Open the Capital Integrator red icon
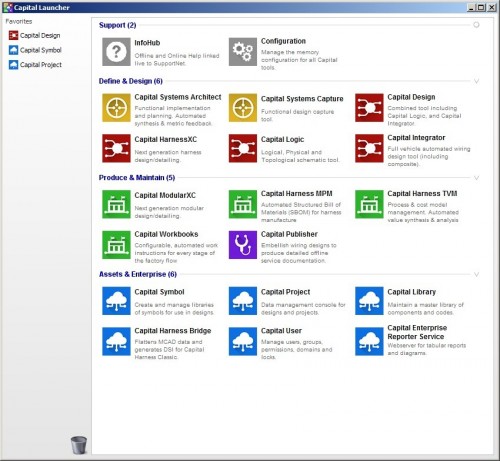 [x=369, y=148]
